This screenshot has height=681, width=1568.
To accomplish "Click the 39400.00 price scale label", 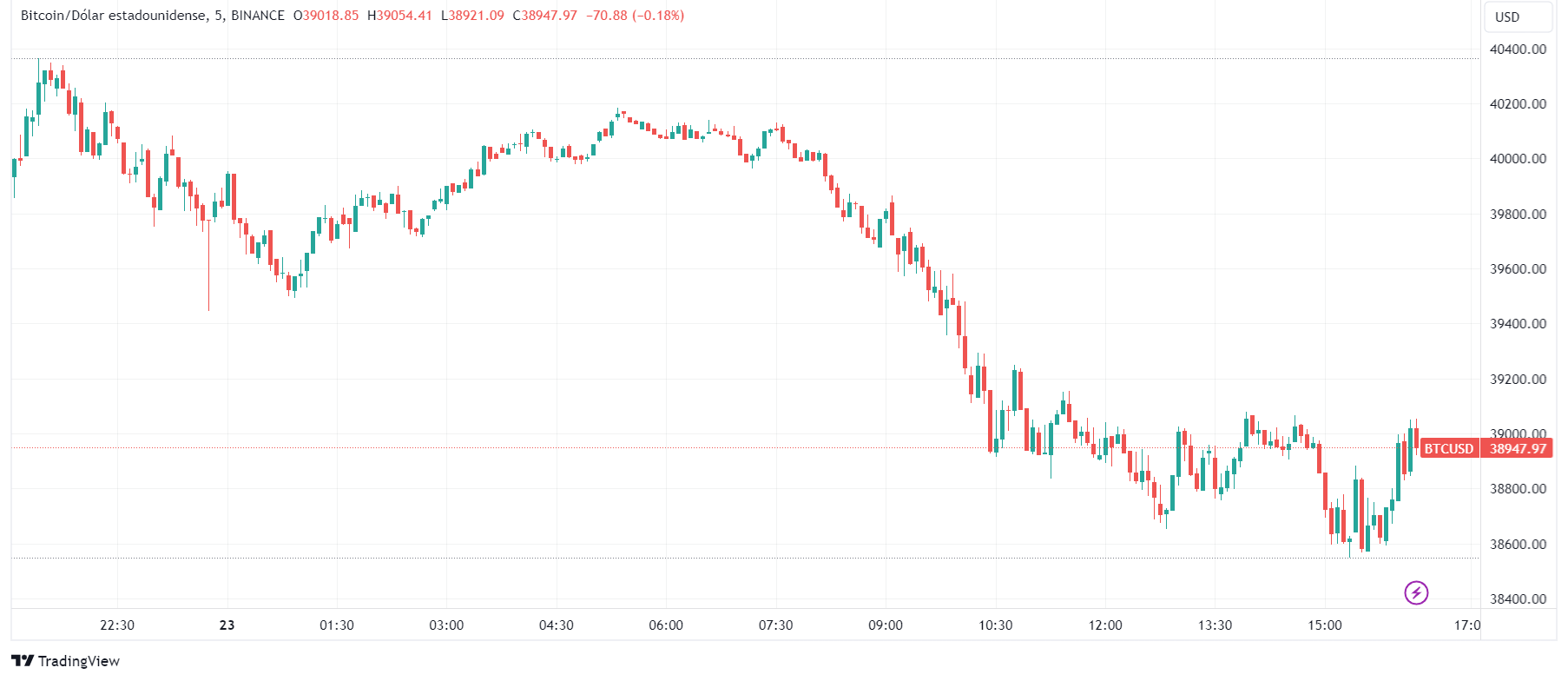I will [1518, 324].
